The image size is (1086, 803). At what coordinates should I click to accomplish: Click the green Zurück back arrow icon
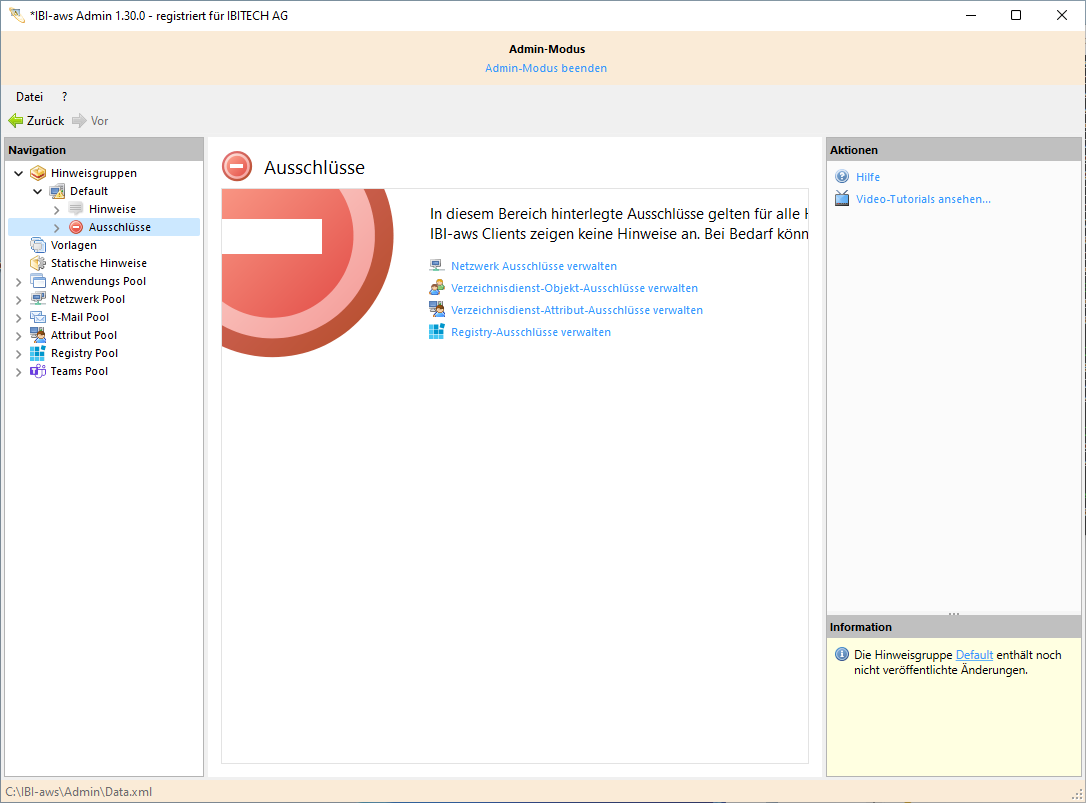pos(16,121)
